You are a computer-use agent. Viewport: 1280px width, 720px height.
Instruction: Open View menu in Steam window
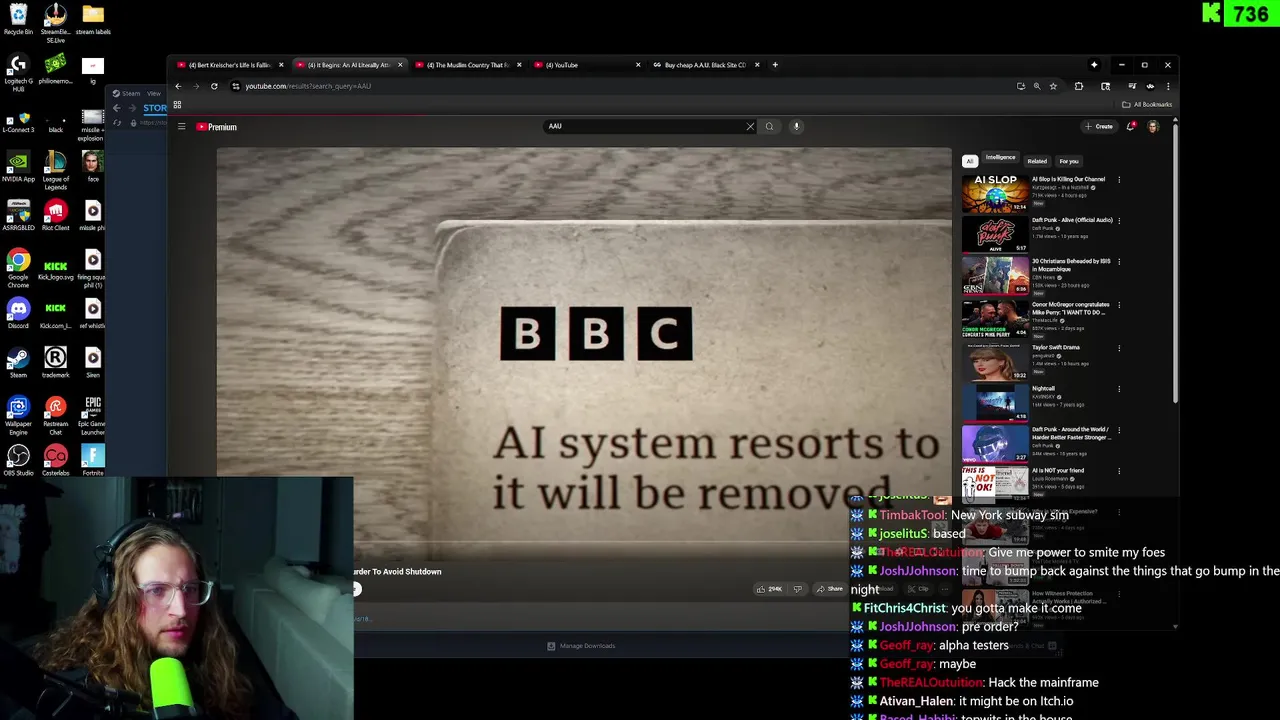coord(154,93)
